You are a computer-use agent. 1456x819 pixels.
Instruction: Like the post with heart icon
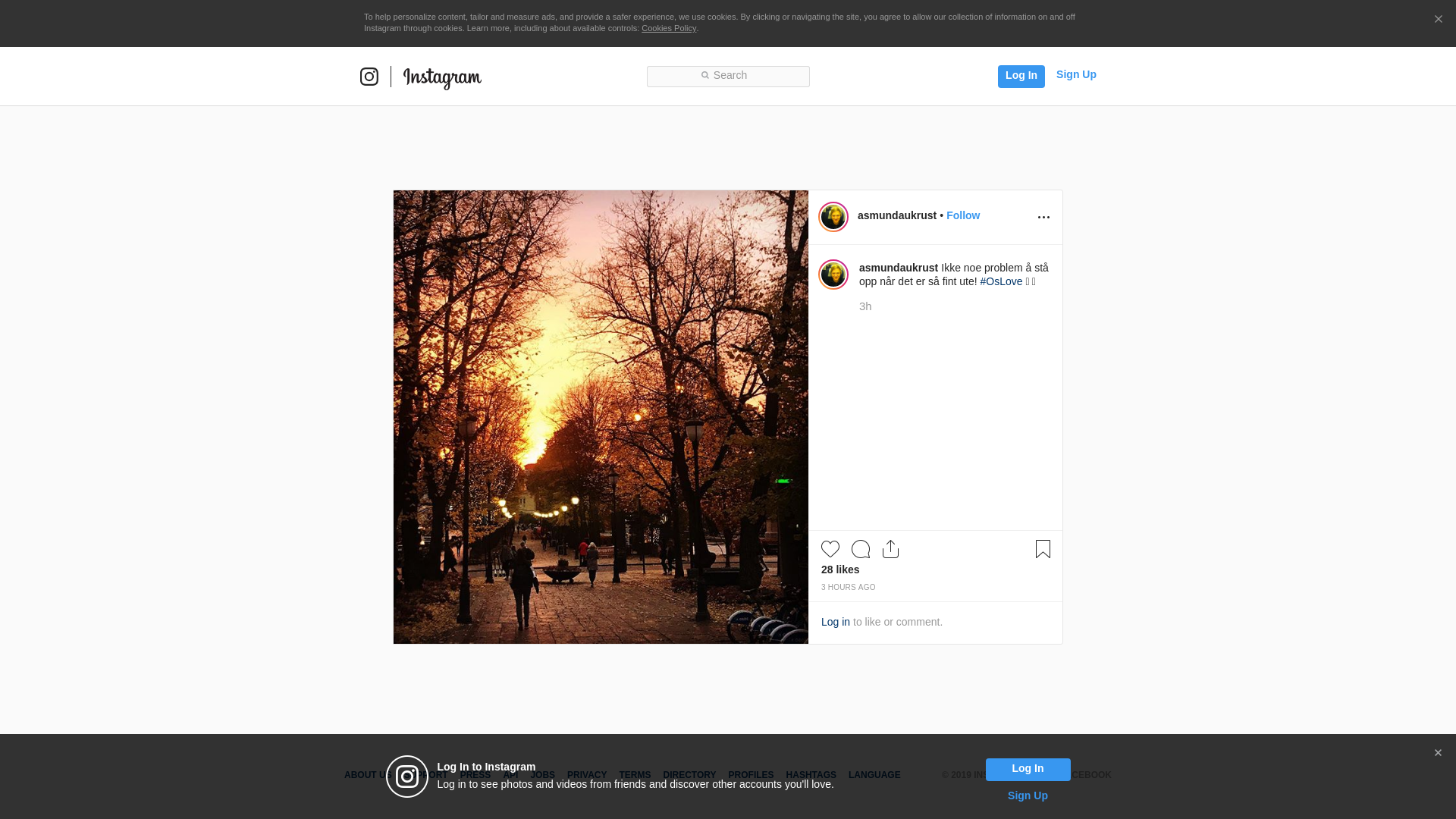click(830, 549)
